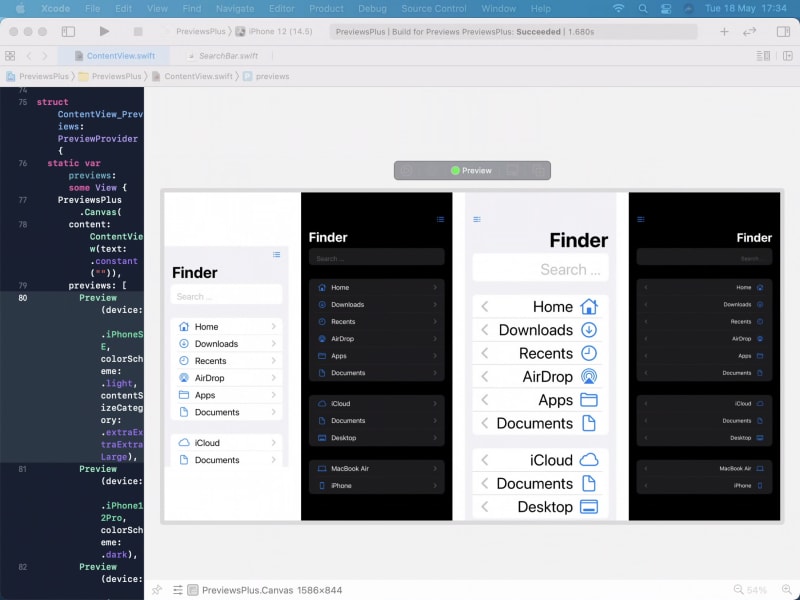
Task: Open the Debug menu
Action: 372,9
